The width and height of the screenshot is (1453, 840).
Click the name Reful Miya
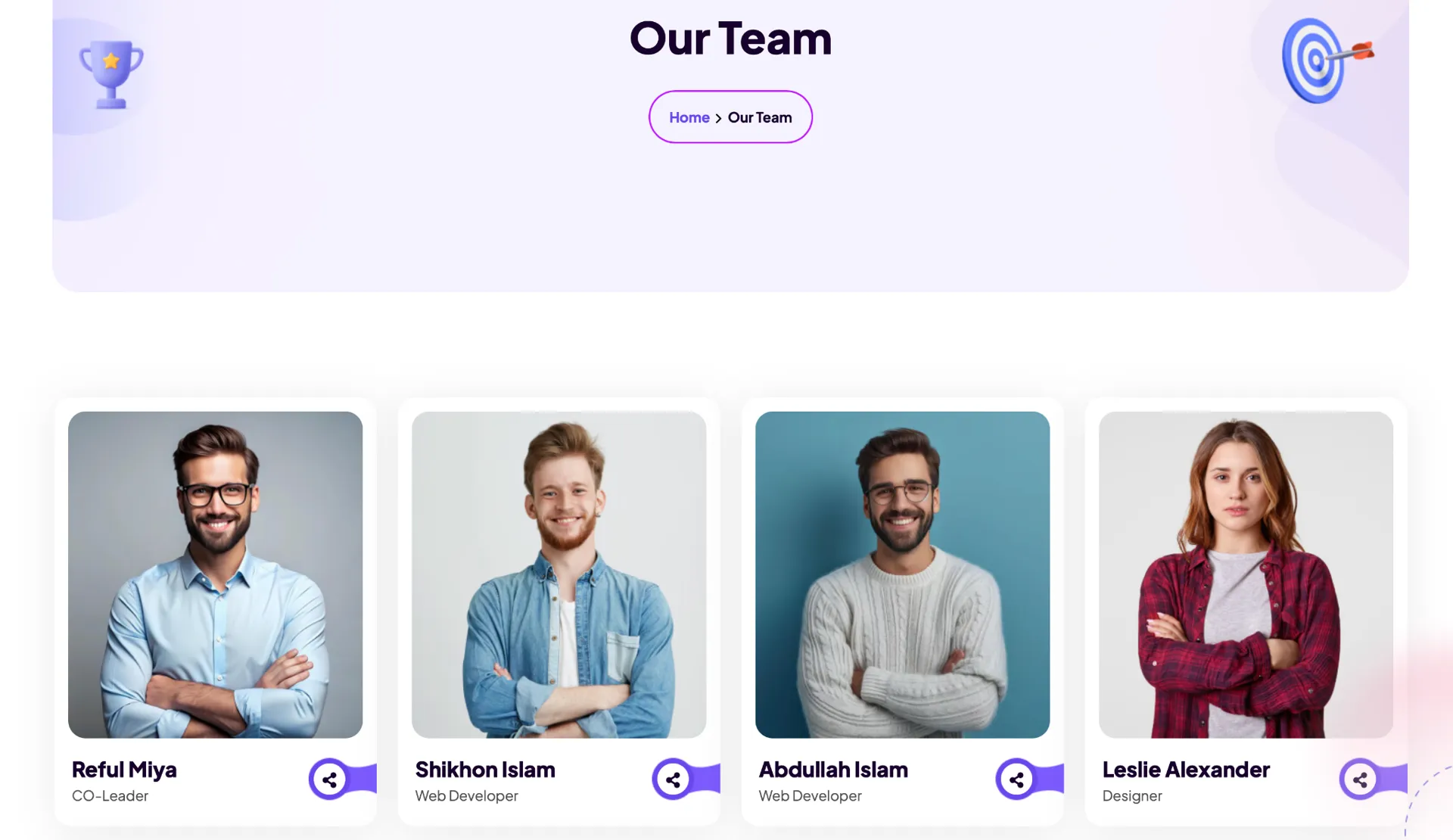(124, 770)
